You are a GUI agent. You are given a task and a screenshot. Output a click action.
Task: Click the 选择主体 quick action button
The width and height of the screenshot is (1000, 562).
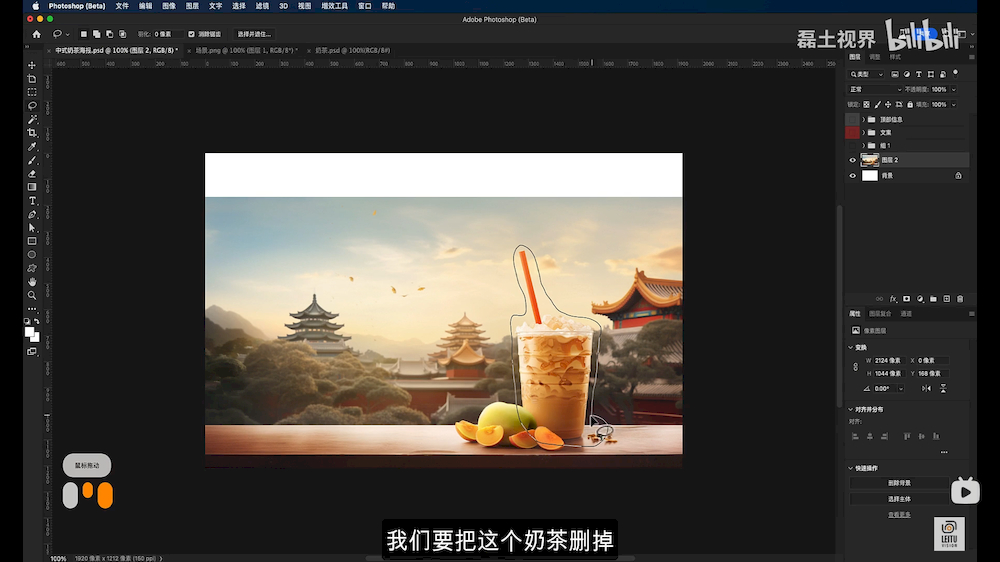pos(899,499)
